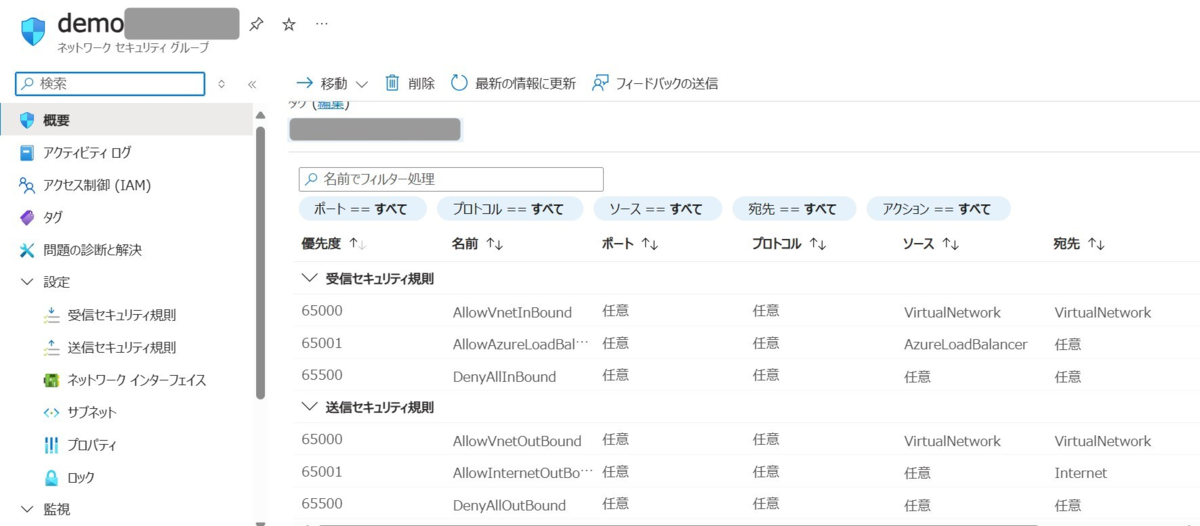Viewport: 1200px width, 526px height.
Task: Click the 削除 trash can icon
Action: pos(392,83)
